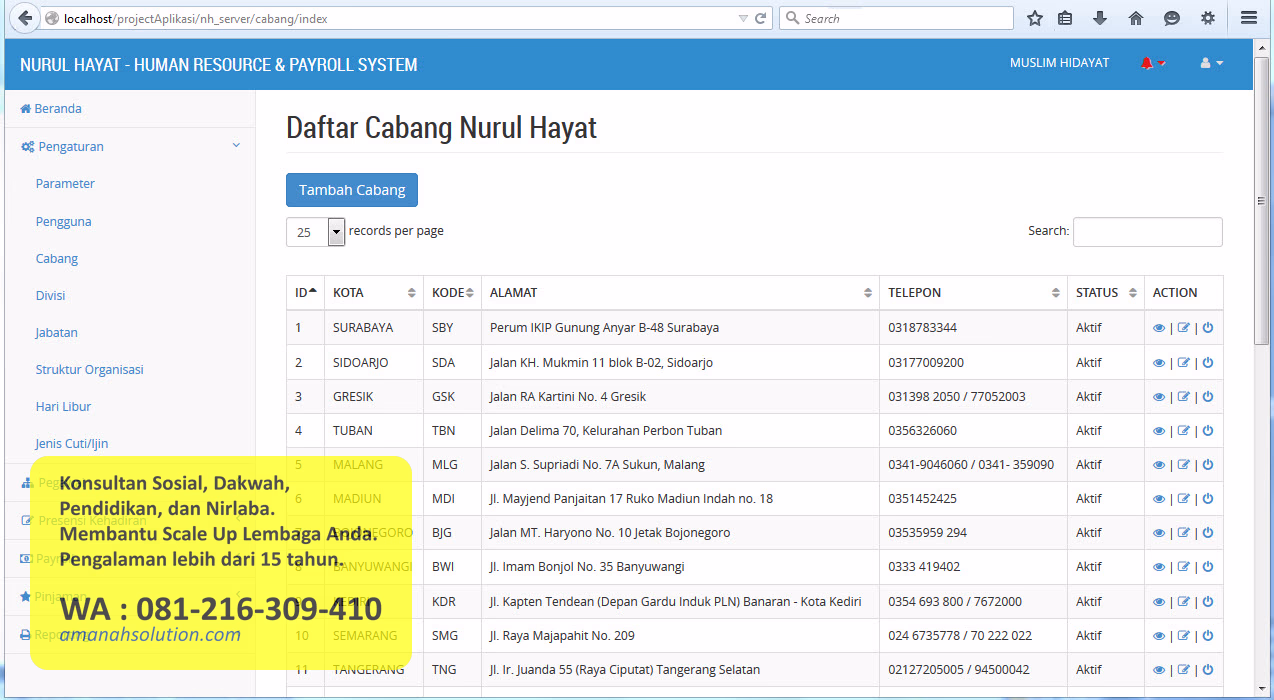1274x700 pixels.
Task: Edit the SIDOARJO branch row
Action: pos(1184,363)
